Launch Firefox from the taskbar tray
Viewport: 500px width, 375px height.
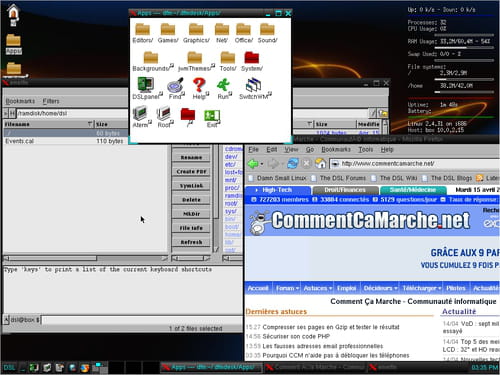pos(85,368)
